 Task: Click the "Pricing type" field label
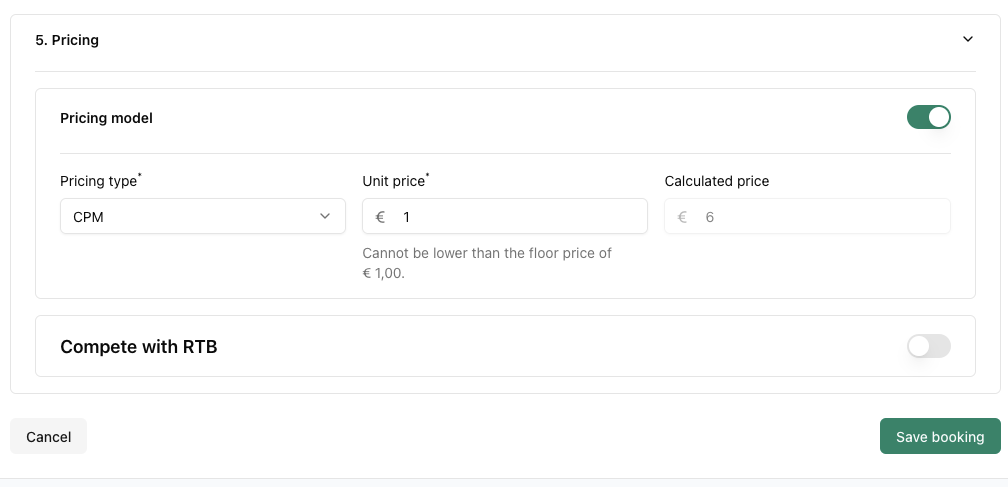pyautogui.click(x=98, y=181)
